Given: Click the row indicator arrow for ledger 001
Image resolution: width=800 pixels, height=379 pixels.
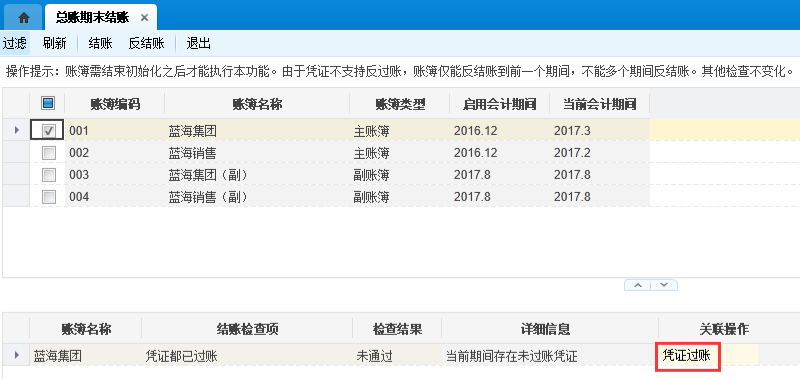Looking at the screenshot, I should point(16,130).
